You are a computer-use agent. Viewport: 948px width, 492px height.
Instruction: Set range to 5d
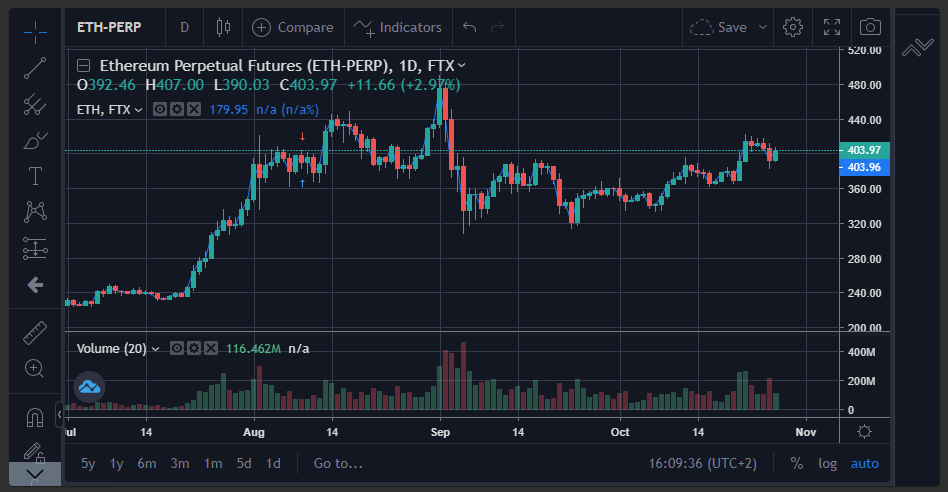click(x=244, y=464)
